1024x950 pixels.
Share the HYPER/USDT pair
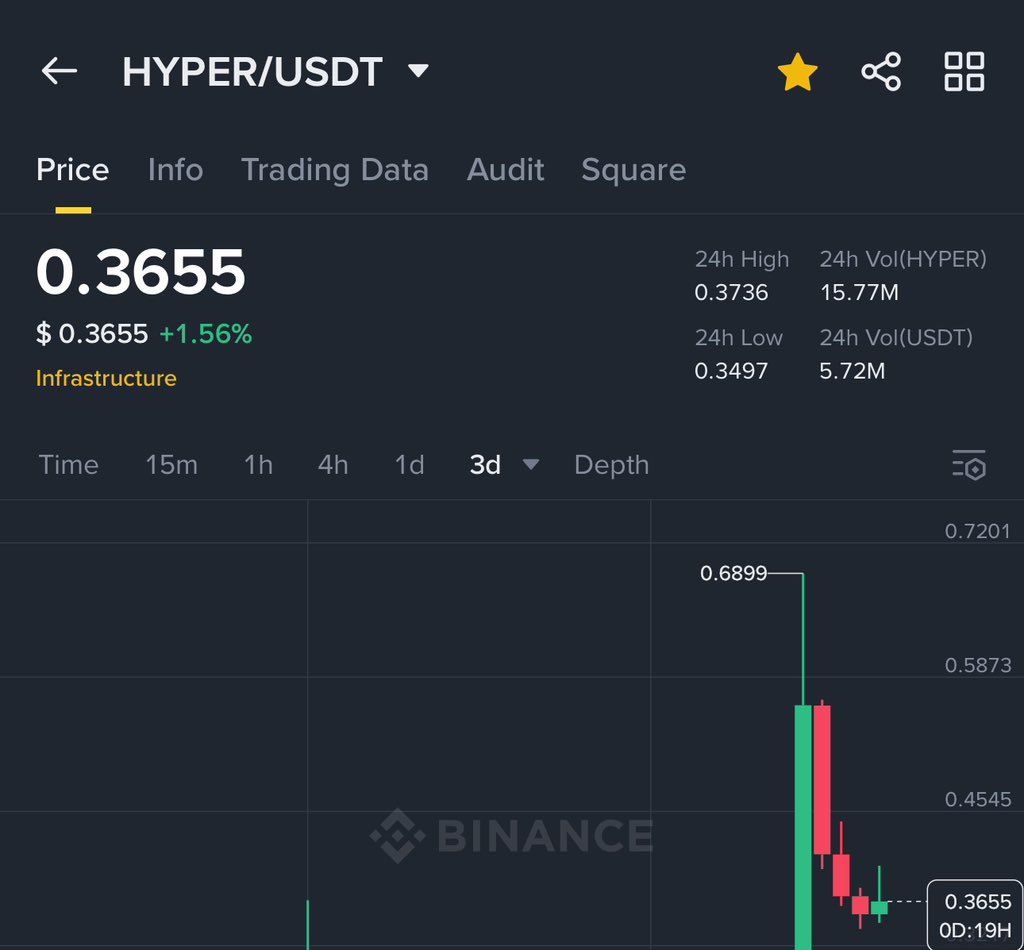click(881, 72)
